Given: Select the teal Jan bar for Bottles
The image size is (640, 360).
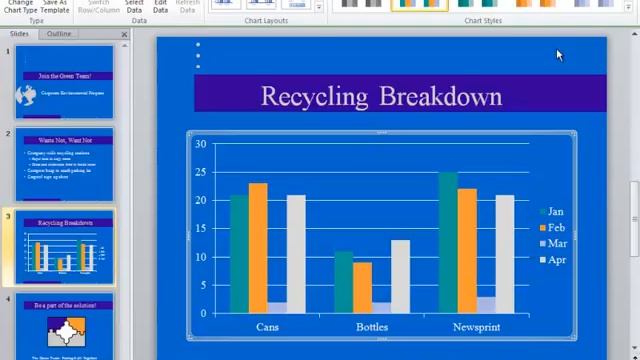Looking at the screenshot, I should [x=344, y=282].
